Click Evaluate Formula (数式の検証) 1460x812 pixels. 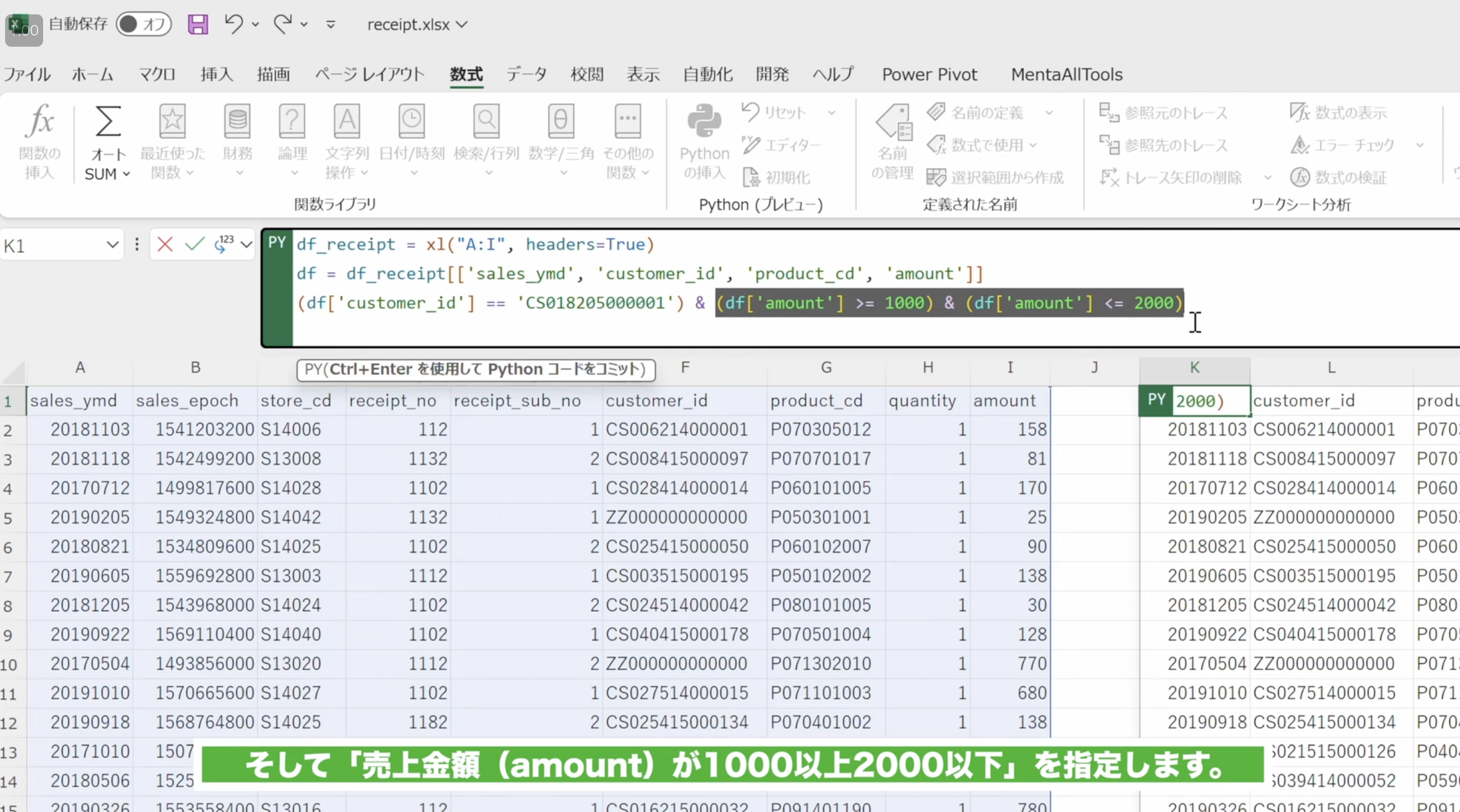(x=1338, y=178)
